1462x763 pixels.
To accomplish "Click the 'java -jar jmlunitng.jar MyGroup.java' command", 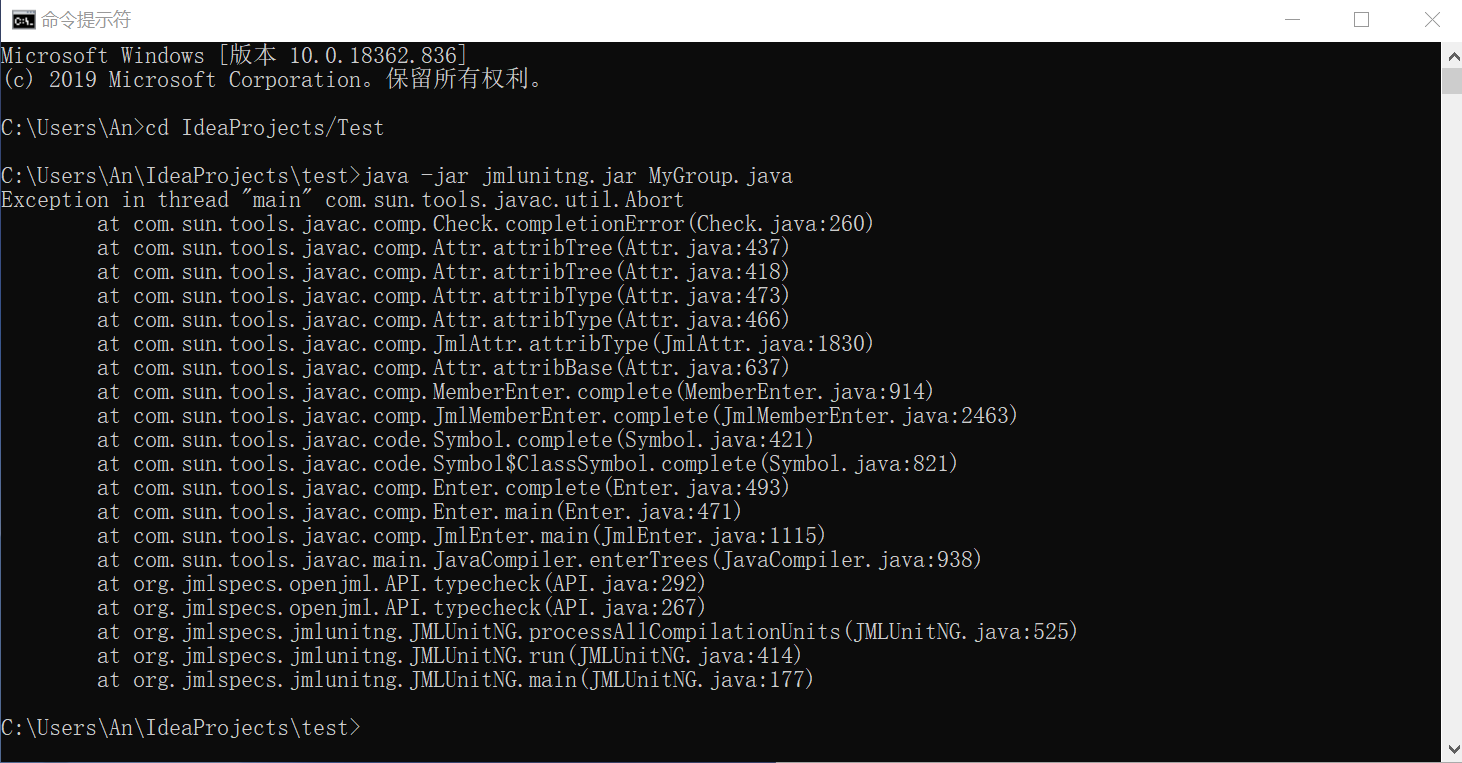I will (x=577, y=176).
